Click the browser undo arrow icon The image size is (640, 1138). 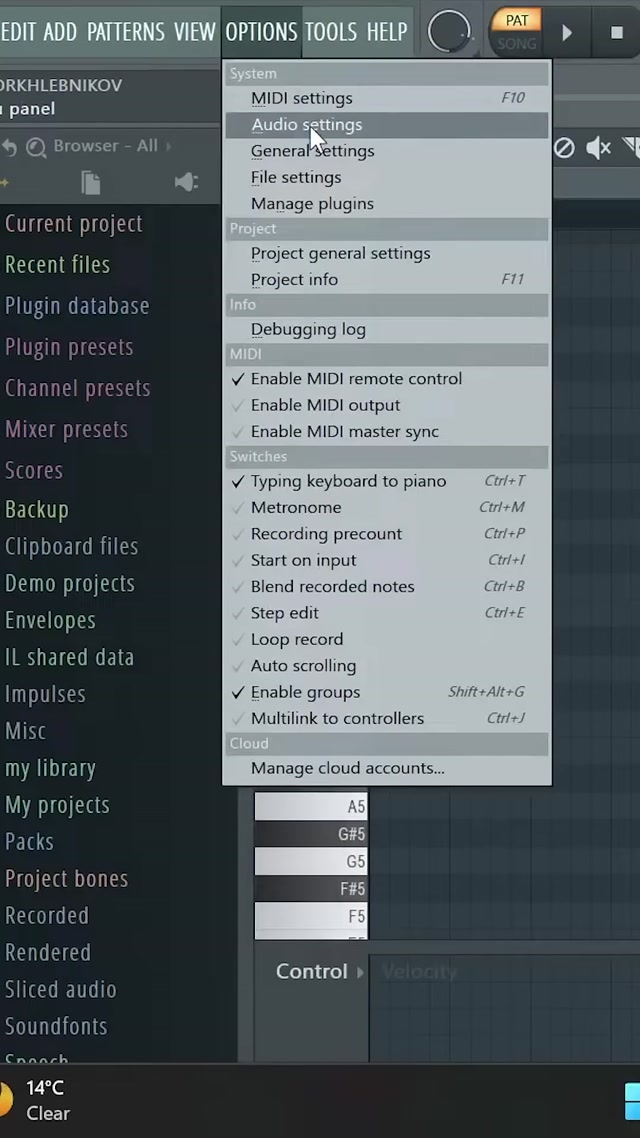tap(9, 147)
